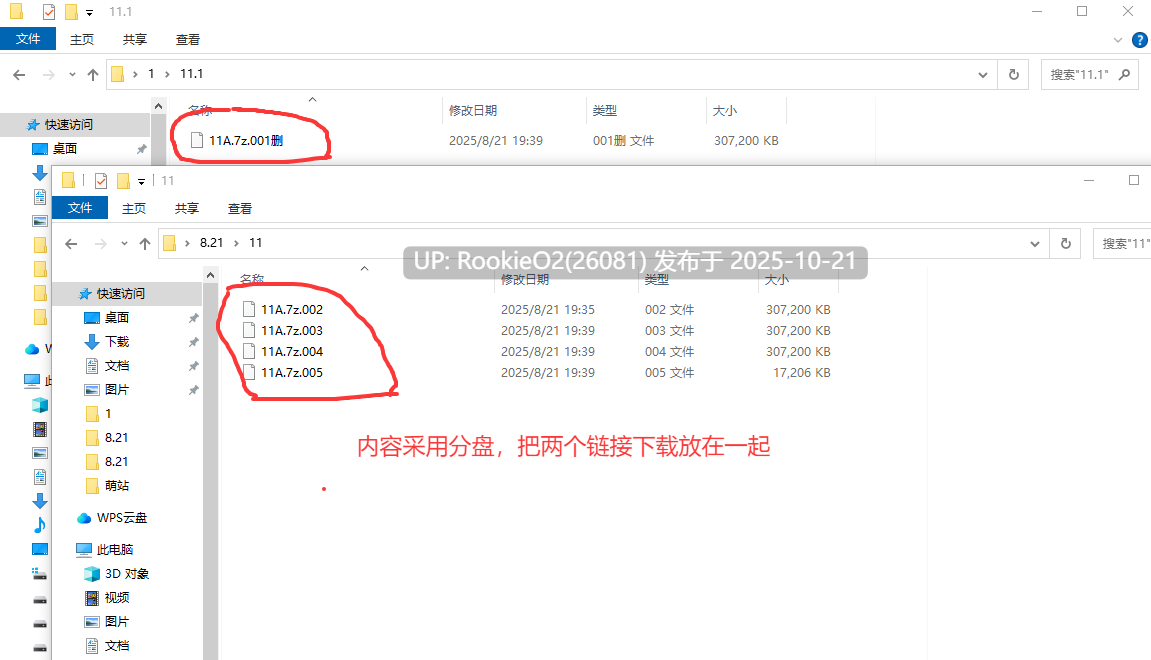This screenshot has width=1151, height=660.
Task: Go back in the 11.1 window
Action: [20, 74]
